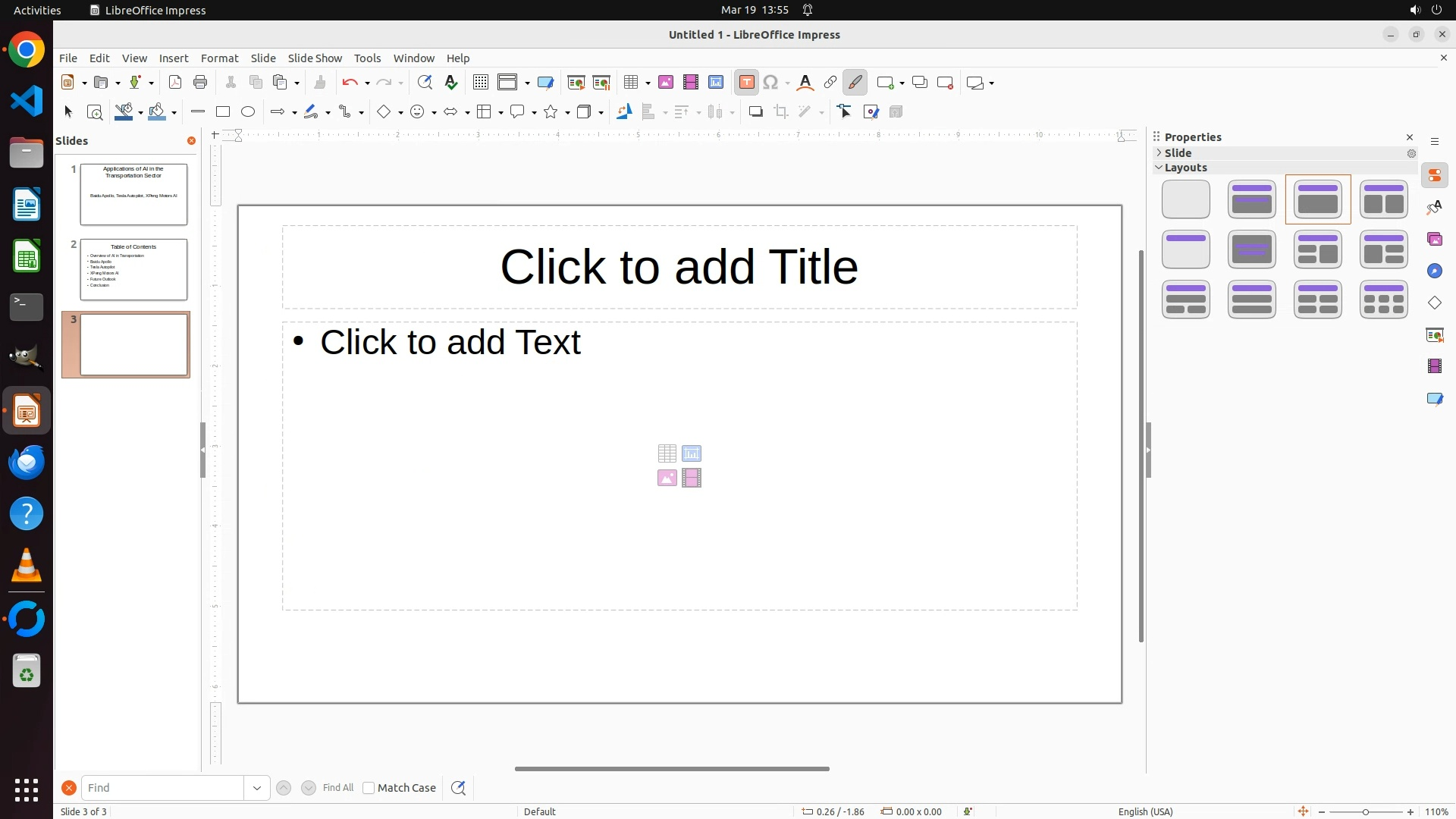Select the slide 2 Table of Contents thumbnail

pyautogui.click(x=133, y=269)
